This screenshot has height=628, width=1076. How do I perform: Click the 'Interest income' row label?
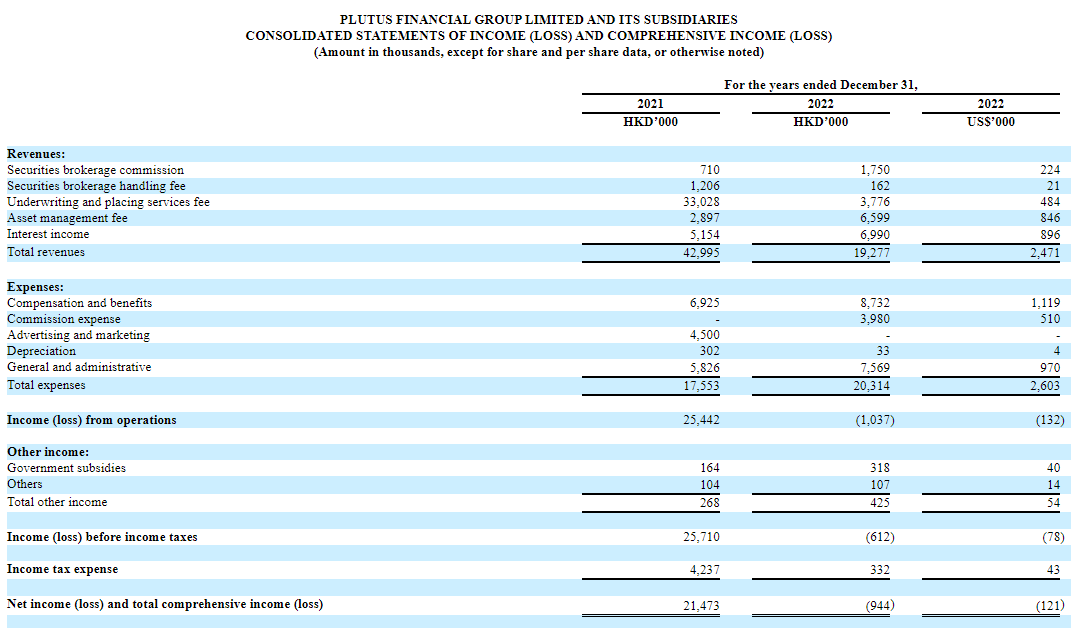point(48,234)
